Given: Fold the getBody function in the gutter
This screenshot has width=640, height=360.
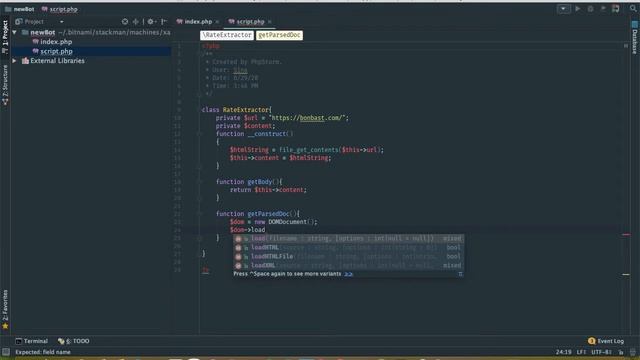Looking at the screenshot, I should pos(200,182).
